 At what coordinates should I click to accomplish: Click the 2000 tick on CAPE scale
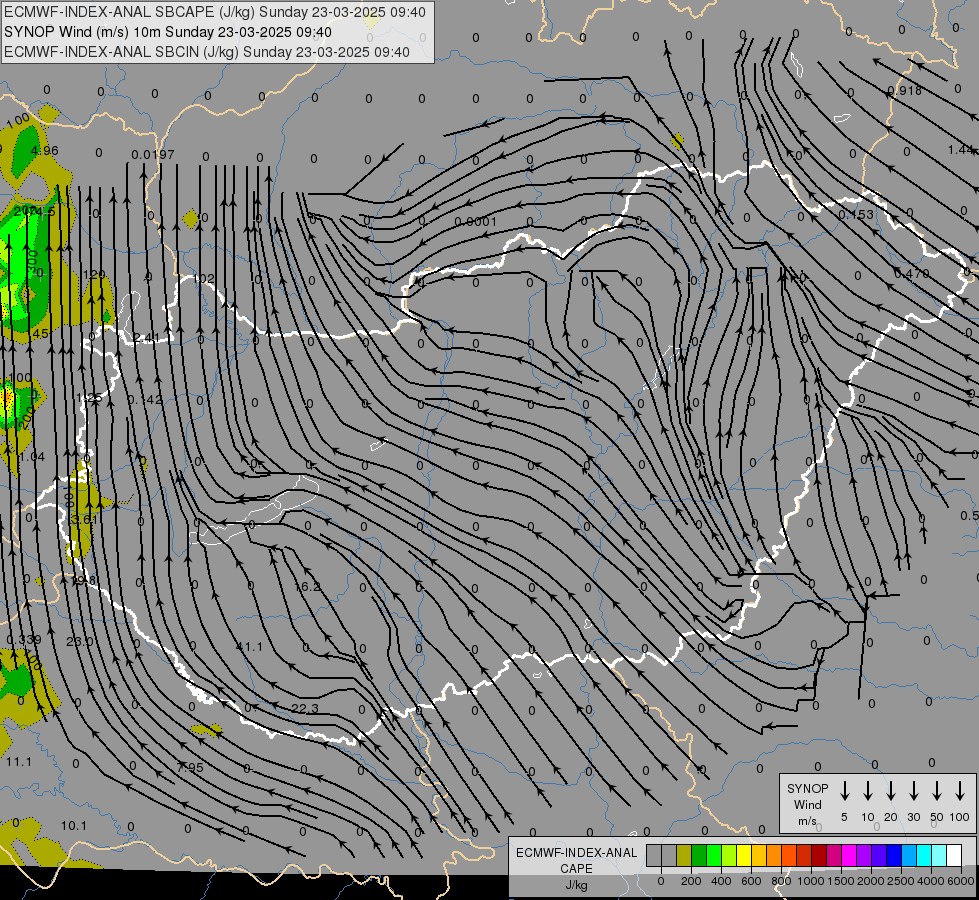[871, 881]
